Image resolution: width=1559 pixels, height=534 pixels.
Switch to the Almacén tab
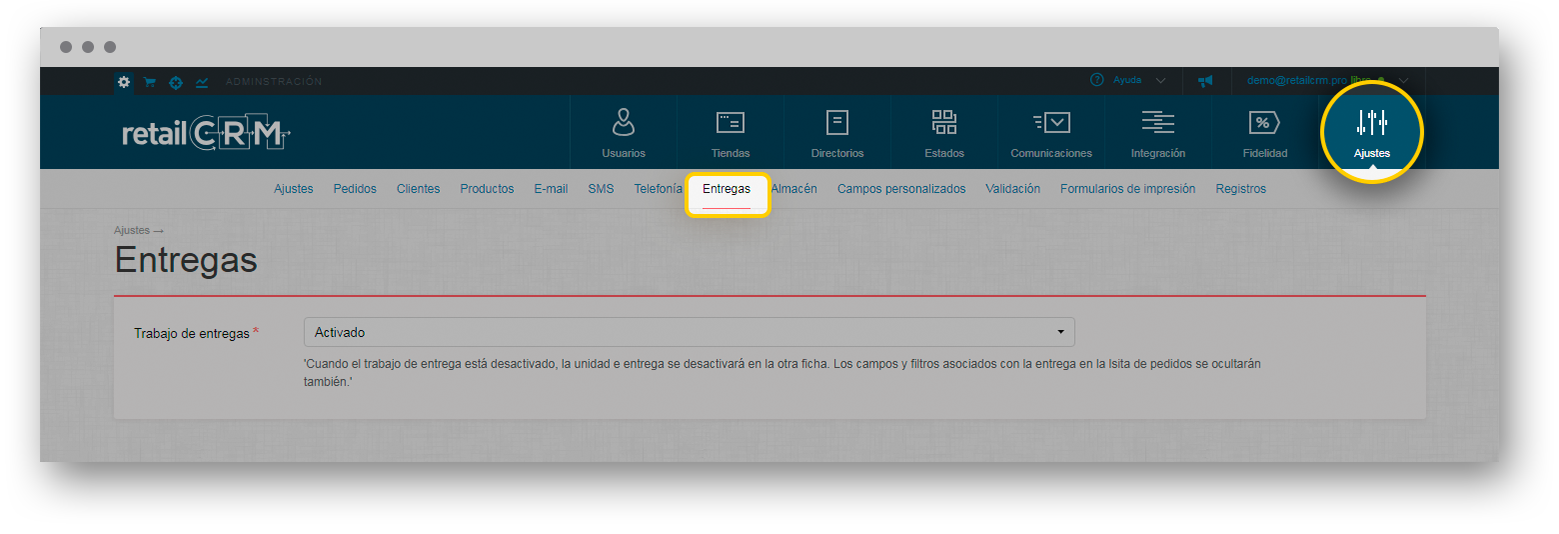(x=794, y=189)
